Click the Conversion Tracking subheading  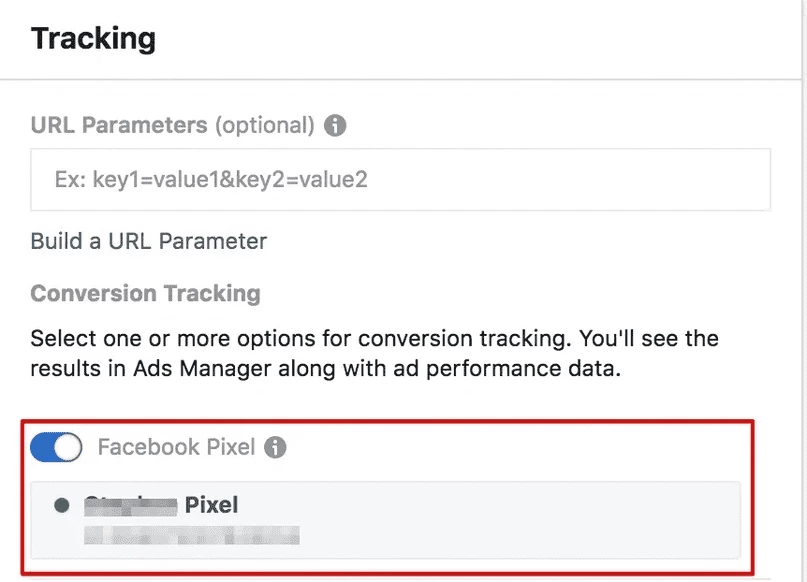click(x=146, y=293)
